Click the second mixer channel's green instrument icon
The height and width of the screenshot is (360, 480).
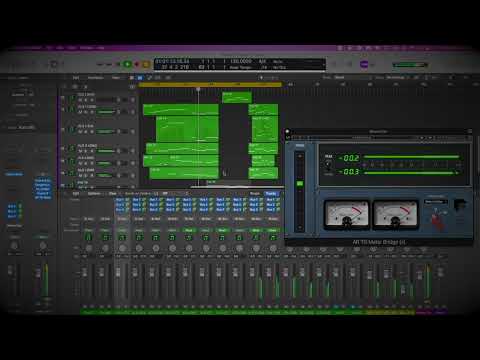click(105, 237)
